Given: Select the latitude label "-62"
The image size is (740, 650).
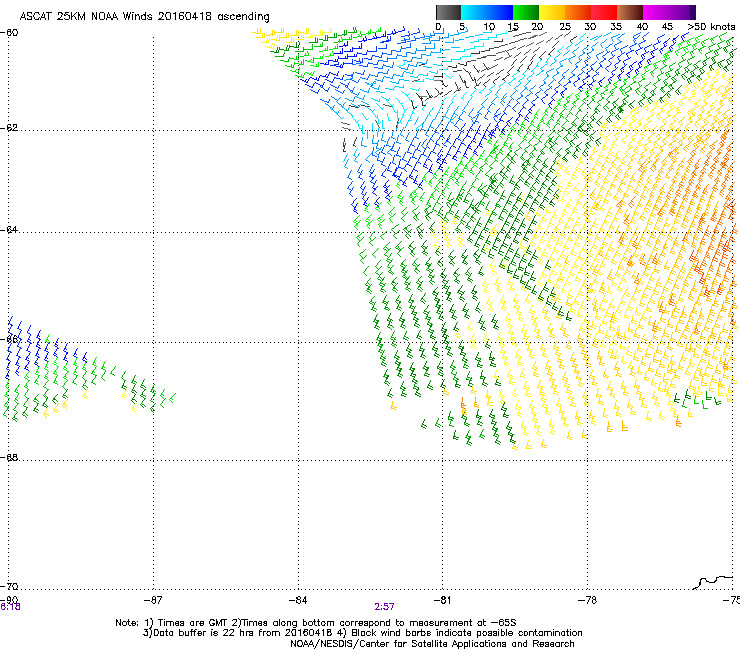Looking at the screenshot, I should click(x=9, y=128).
